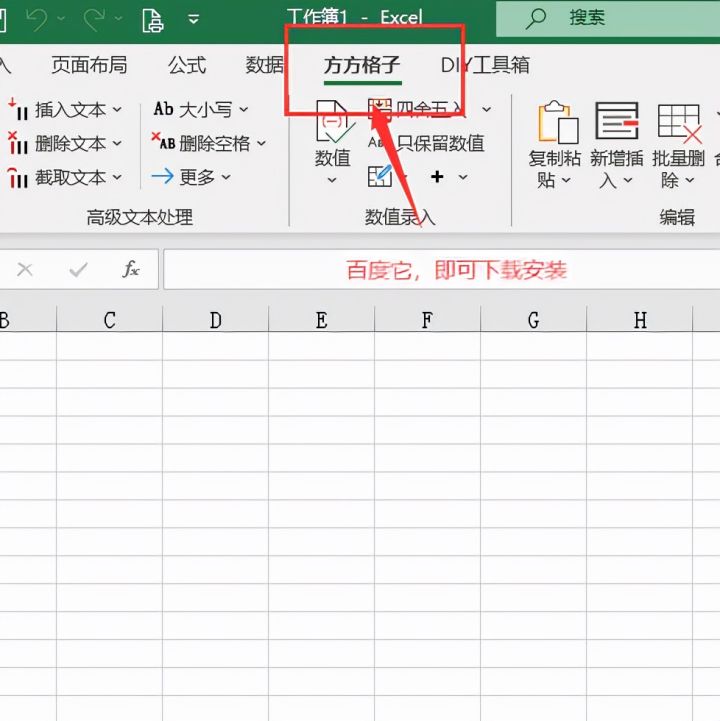This screenshot has height=721, width=720.
Task: Click the plus sign icon in 数值录入
Action: click(437, 177)
